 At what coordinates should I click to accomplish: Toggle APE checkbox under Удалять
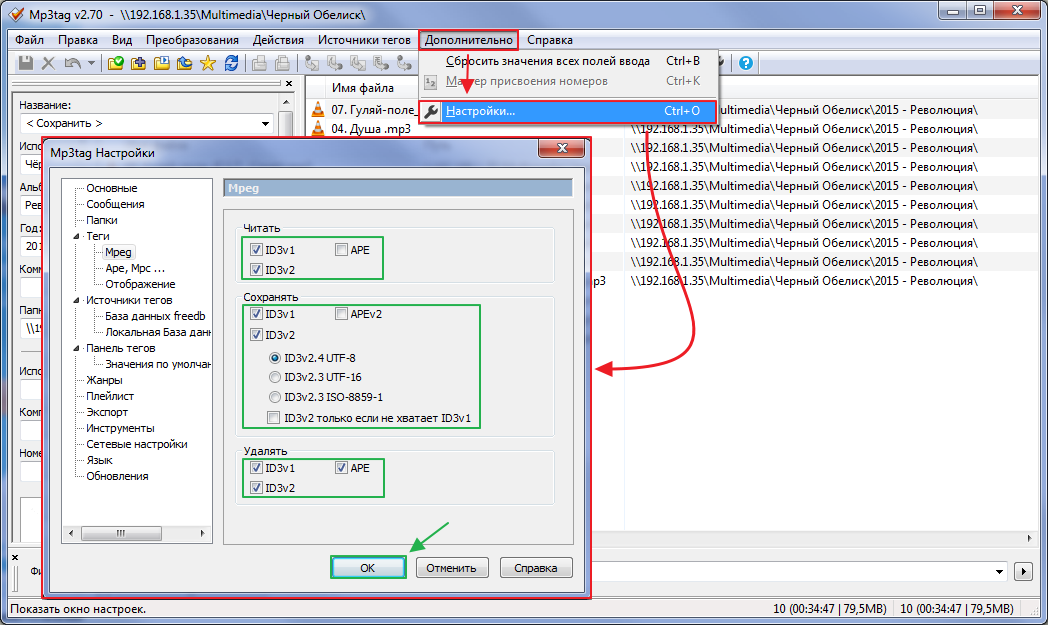tap(342, 467)
